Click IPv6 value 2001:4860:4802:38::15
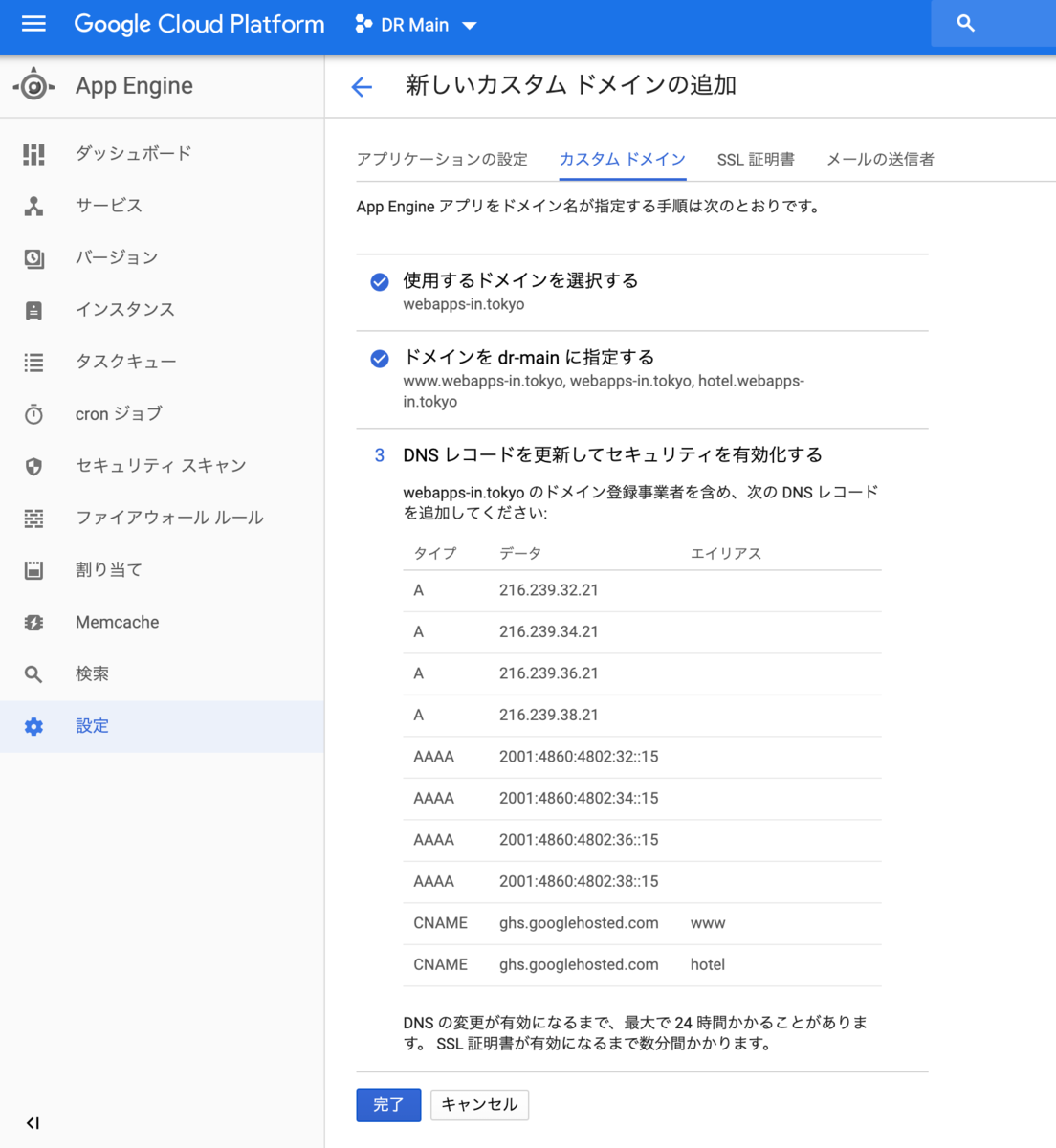 (x=579, y=882)
